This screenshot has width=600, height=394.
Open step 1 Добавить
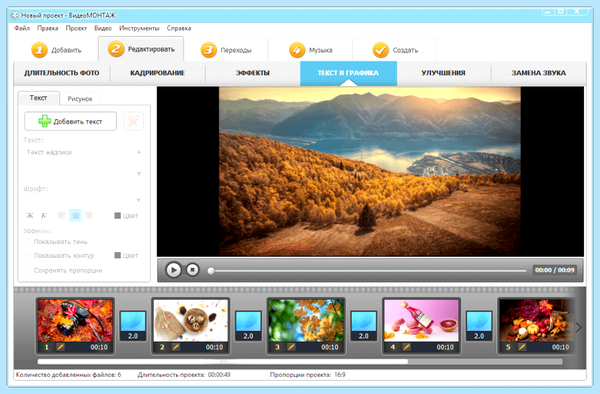pos(56,50)
